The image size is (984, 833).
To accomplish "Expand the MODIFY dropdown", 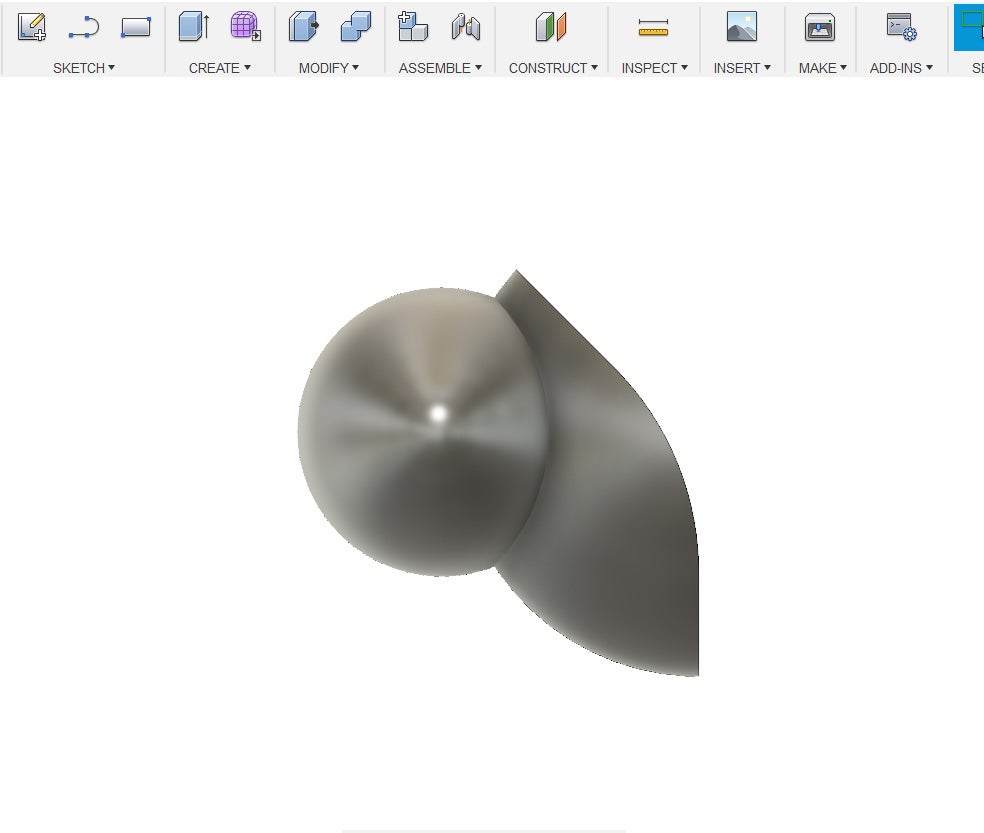I will pyautogui.click(x=328, y=68).
